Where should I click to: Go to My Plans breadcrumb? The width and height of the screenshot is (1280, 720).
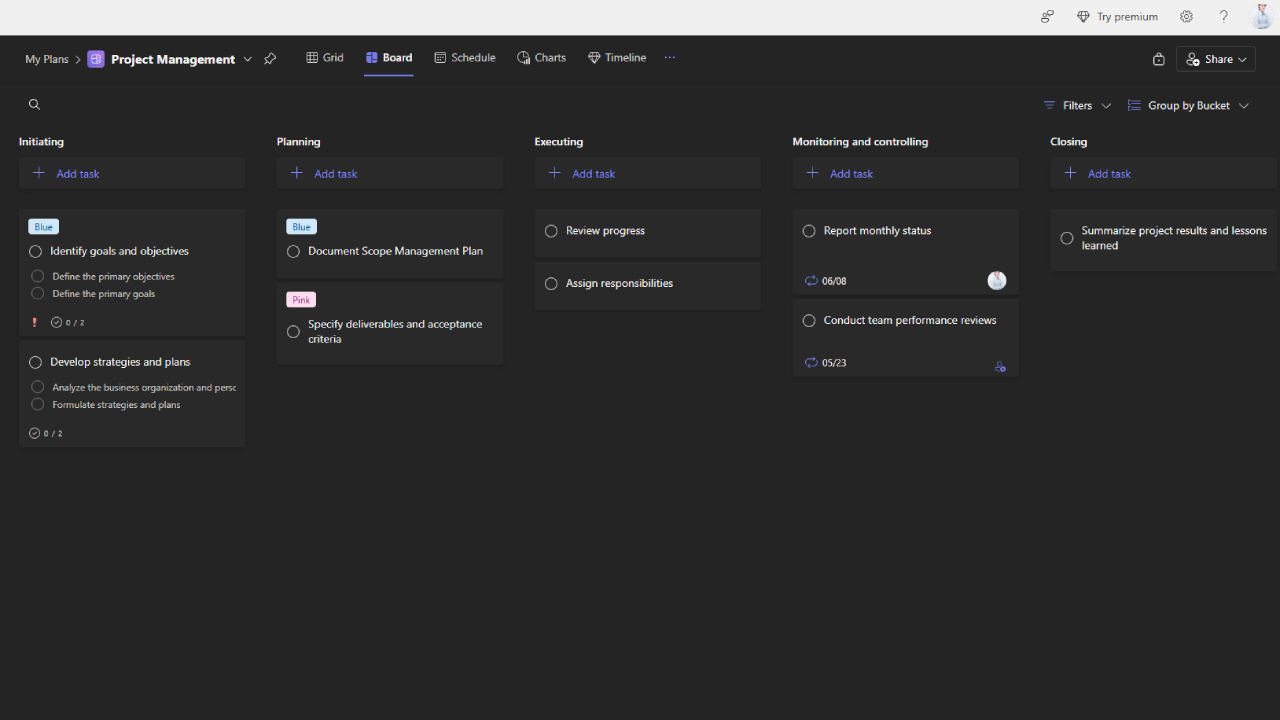[47, 59]
